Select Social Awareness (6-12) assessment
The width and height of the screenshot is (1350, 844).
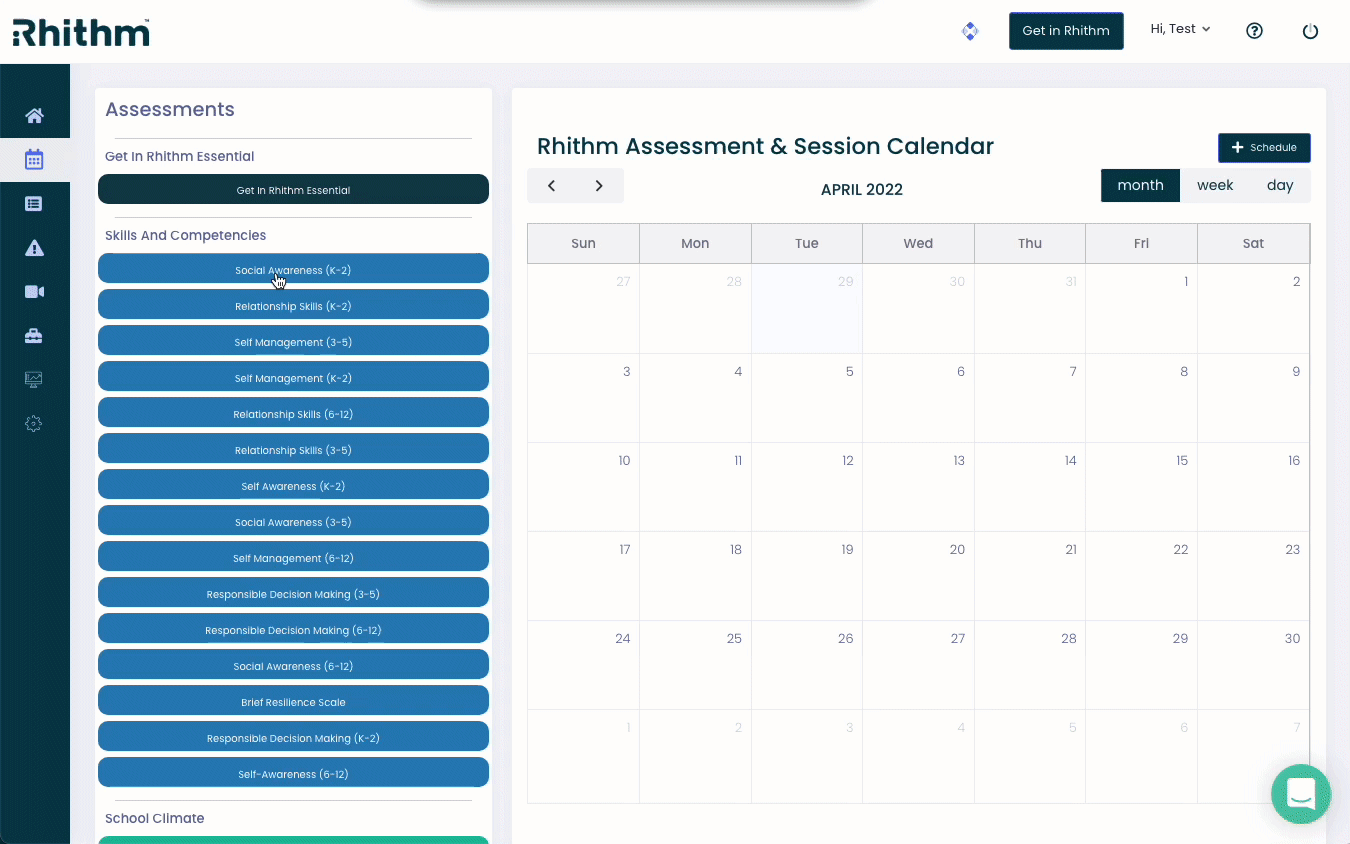tap(293, 665)
